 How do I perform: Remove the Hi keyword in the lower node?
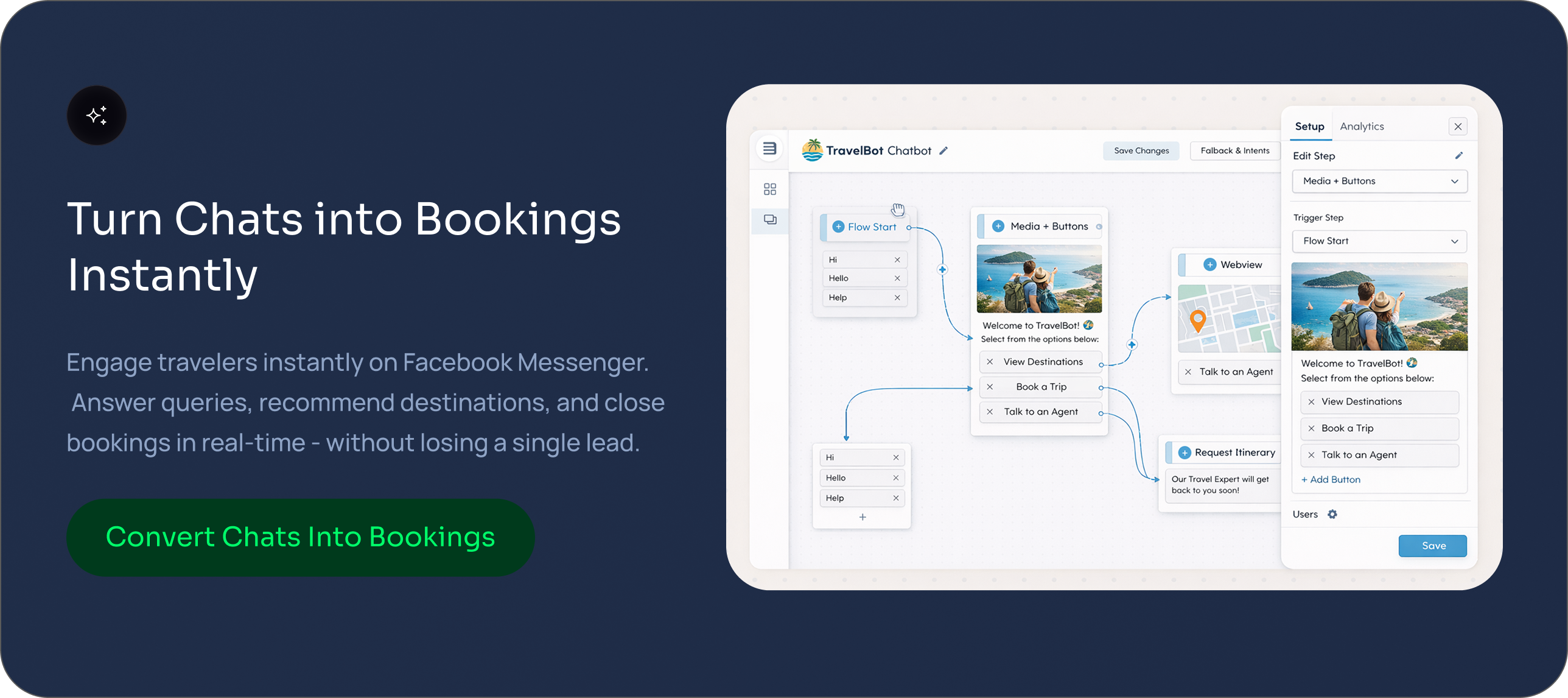tap(896, 457)
